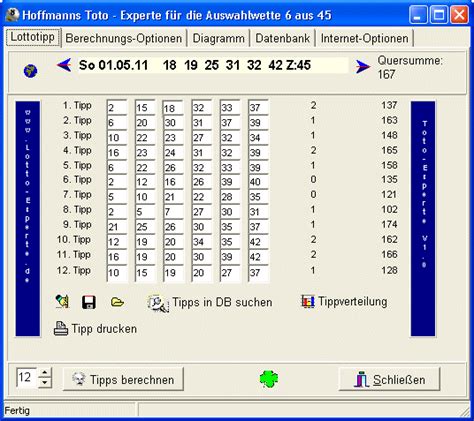Click the Schließen button
This screenshot has height=421, width=474.
389,379
